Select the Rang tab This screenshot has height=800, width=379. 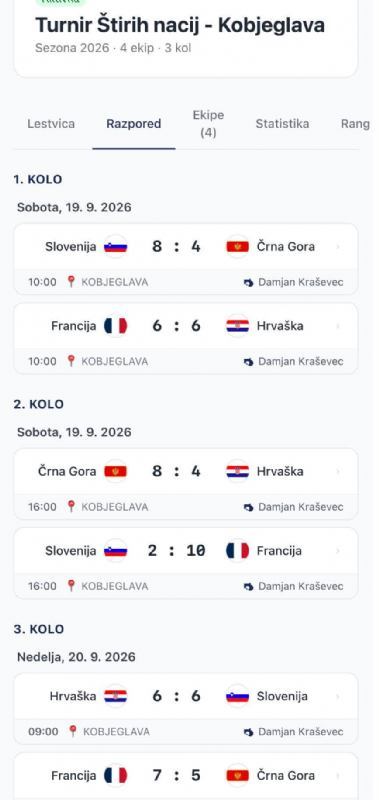pos(355,123)
